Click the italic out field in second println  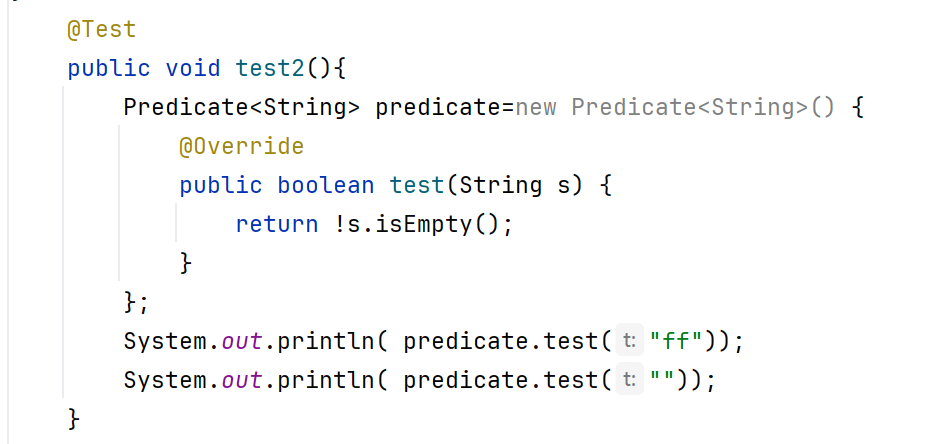pyautogui.click(x=242, y=381)
